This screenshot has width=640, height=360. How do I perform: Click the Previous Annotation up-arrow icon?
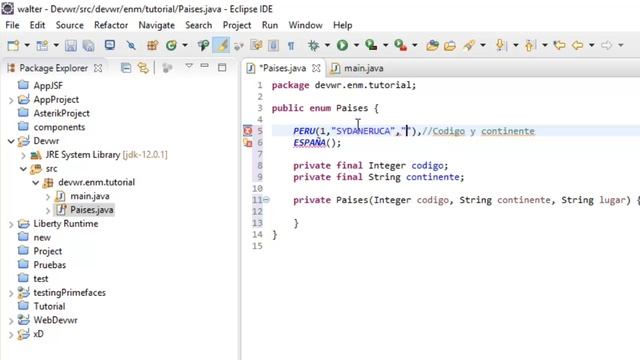tap(530, 45)
